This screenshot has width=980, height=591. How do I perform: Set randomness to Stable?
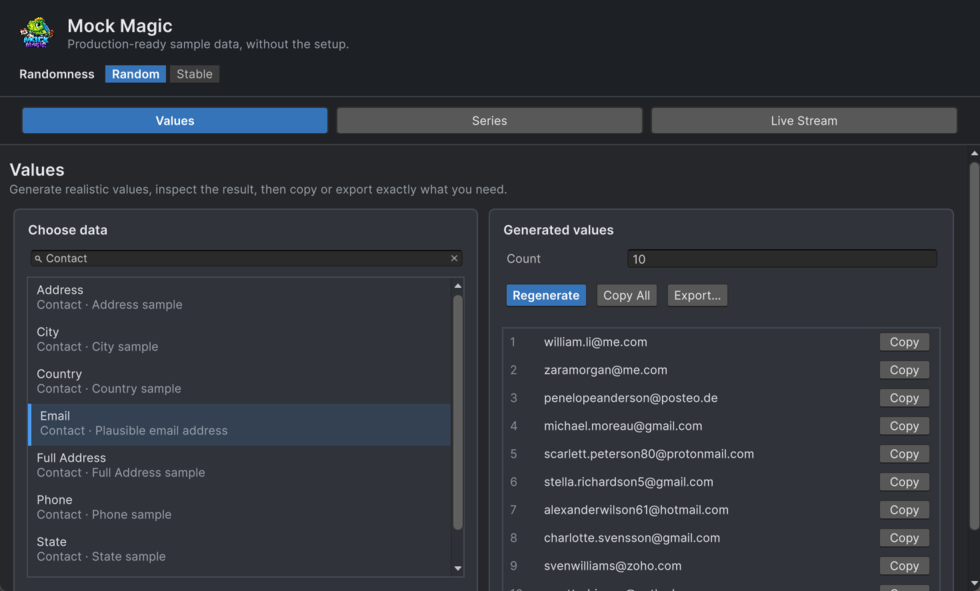tap(194, 74)
